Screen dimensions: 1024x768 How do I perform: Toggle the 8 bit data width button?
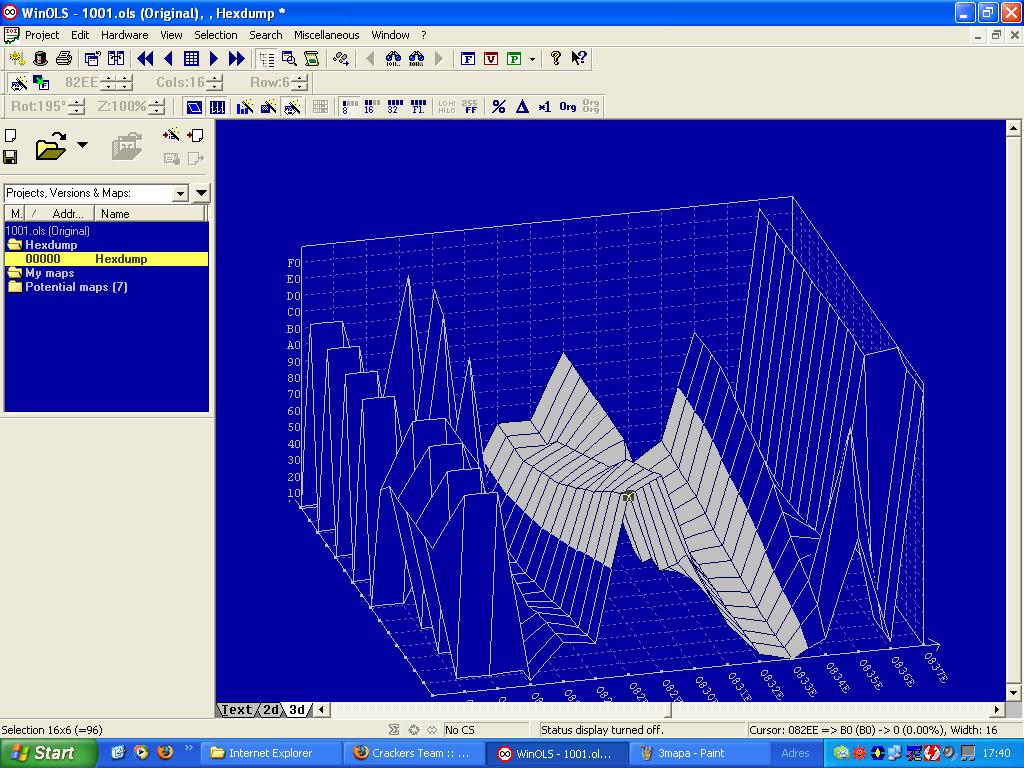pyautogui.click(x=350, y=106)
